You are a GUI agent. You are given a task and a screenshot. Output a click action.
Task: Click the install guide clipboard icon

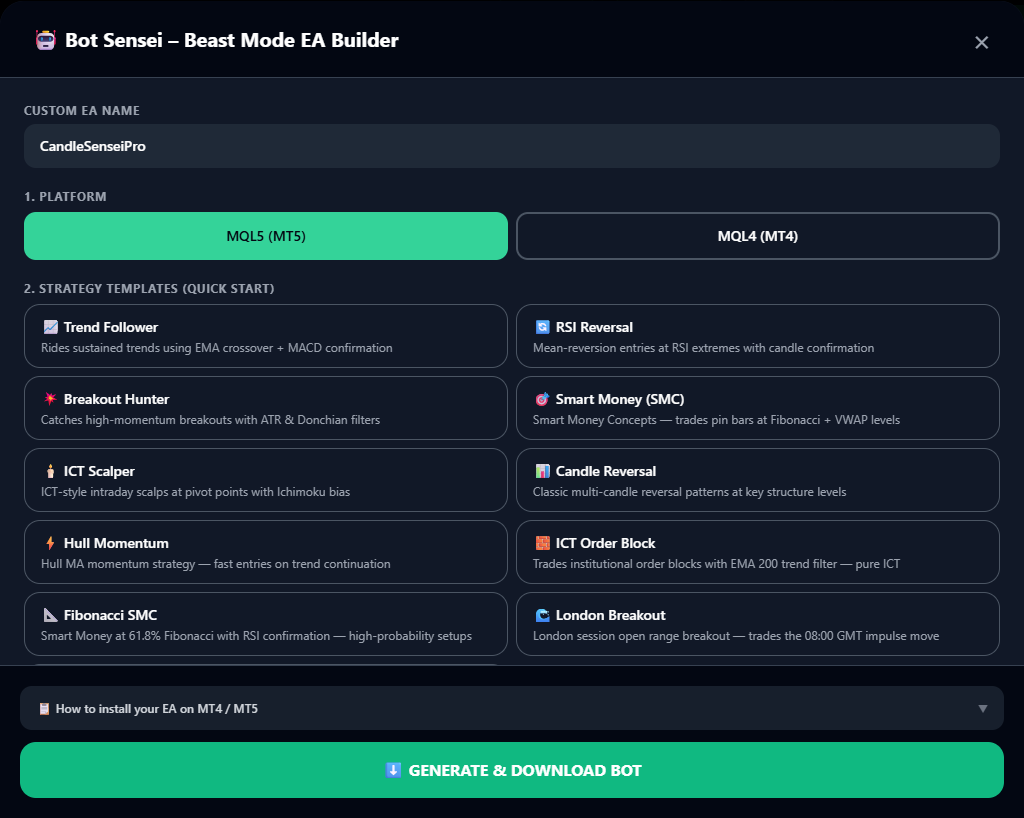click(x=44, y=709)
